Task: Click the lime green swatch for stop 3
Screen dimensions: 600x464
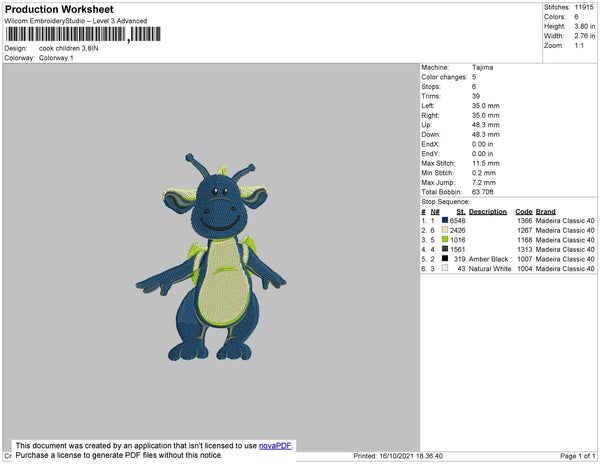Action: (445, 240)
